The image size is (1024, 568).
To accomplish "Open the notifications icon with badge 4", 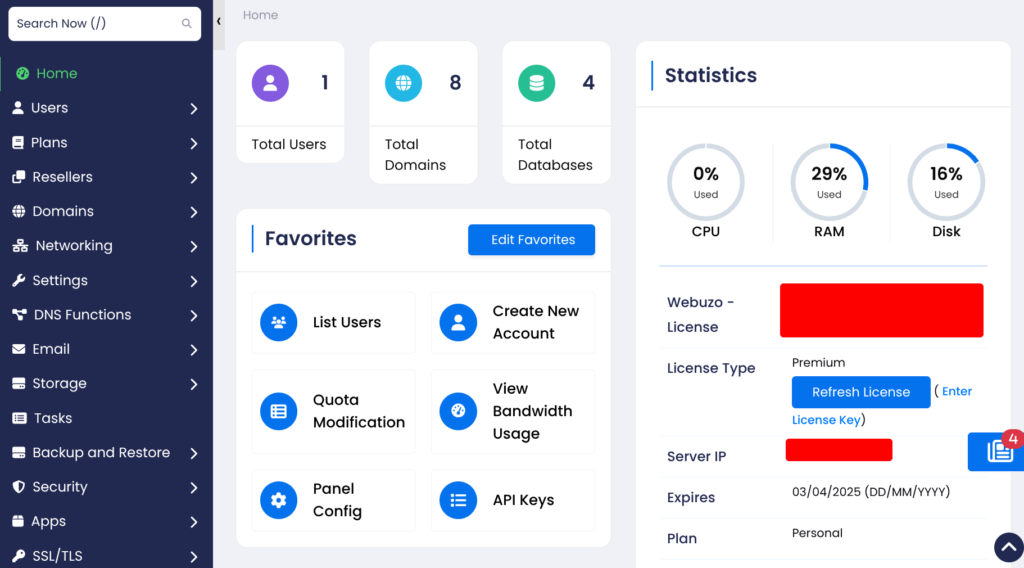I will point(999,452).
